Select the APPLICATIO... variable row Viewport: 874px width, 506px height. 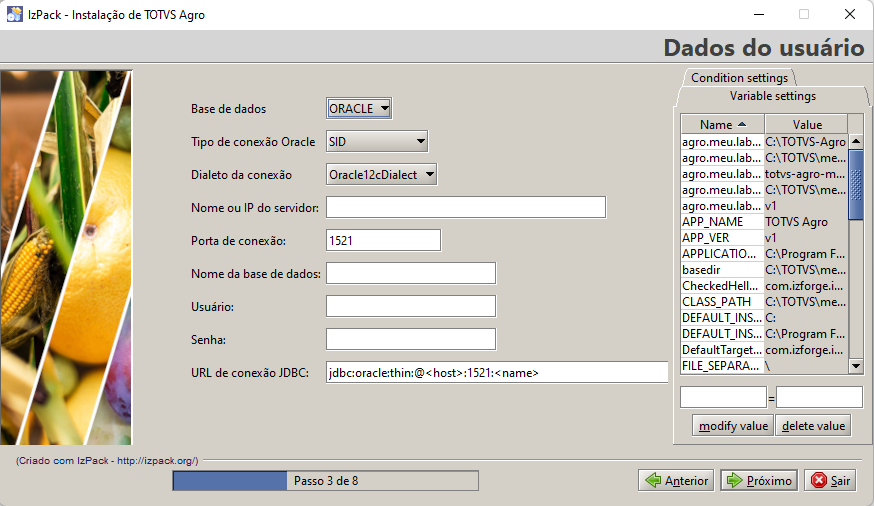764,254
